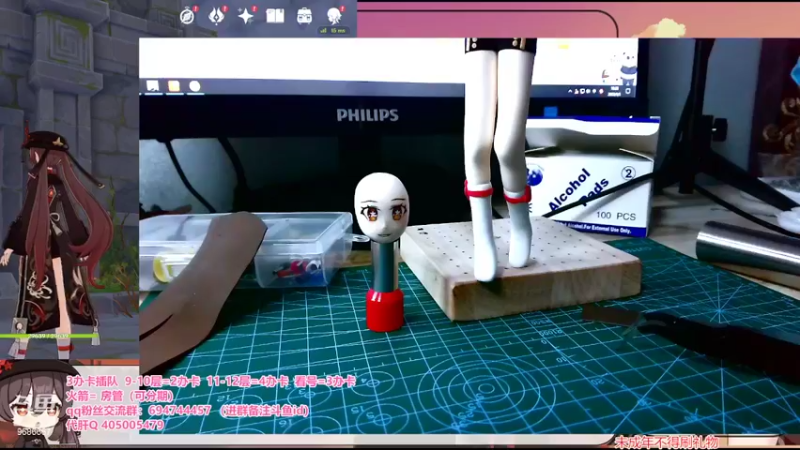800x450 pixels.
Task: Open the Battle Pass winged emblem icon
Action: click(216, 16)
